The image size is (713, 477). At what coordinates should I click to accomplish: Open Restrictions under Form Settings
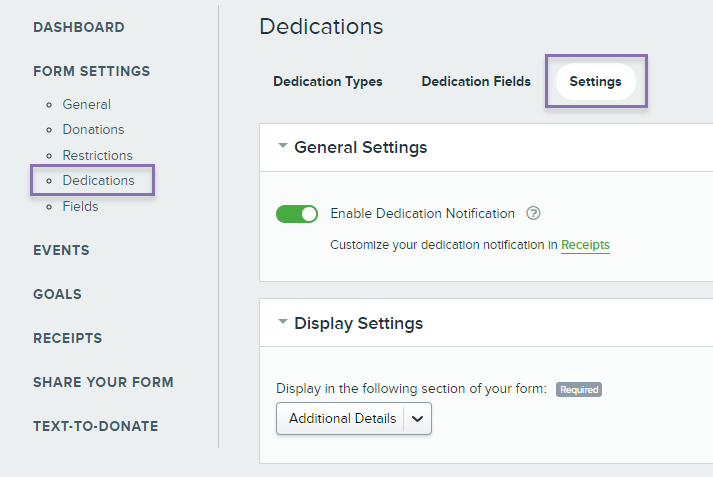click(97, 156)
